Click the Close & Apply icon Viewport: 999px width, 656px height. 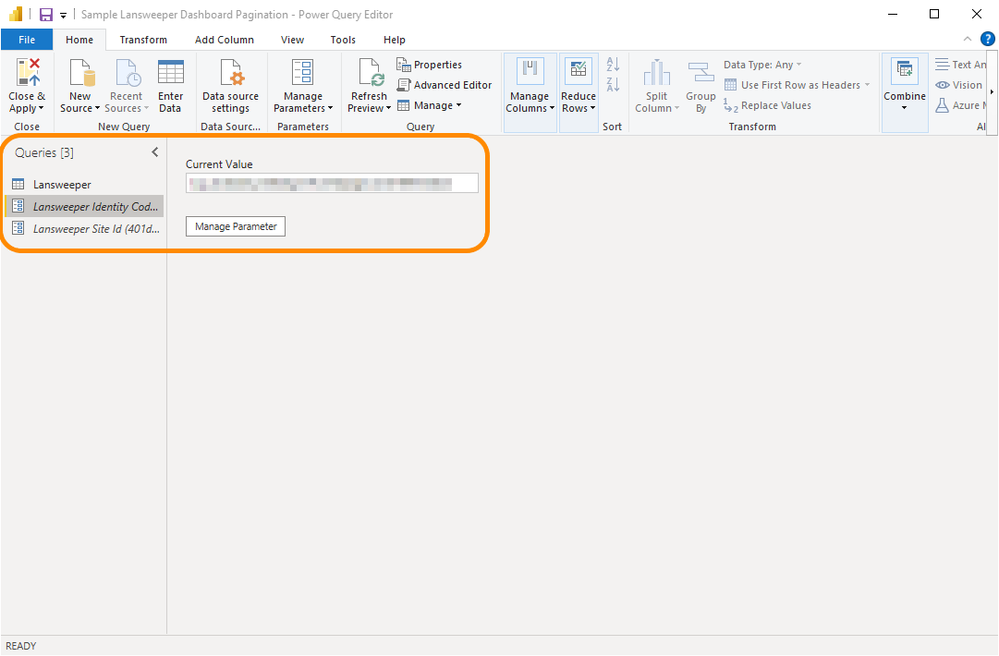[27, 73]
